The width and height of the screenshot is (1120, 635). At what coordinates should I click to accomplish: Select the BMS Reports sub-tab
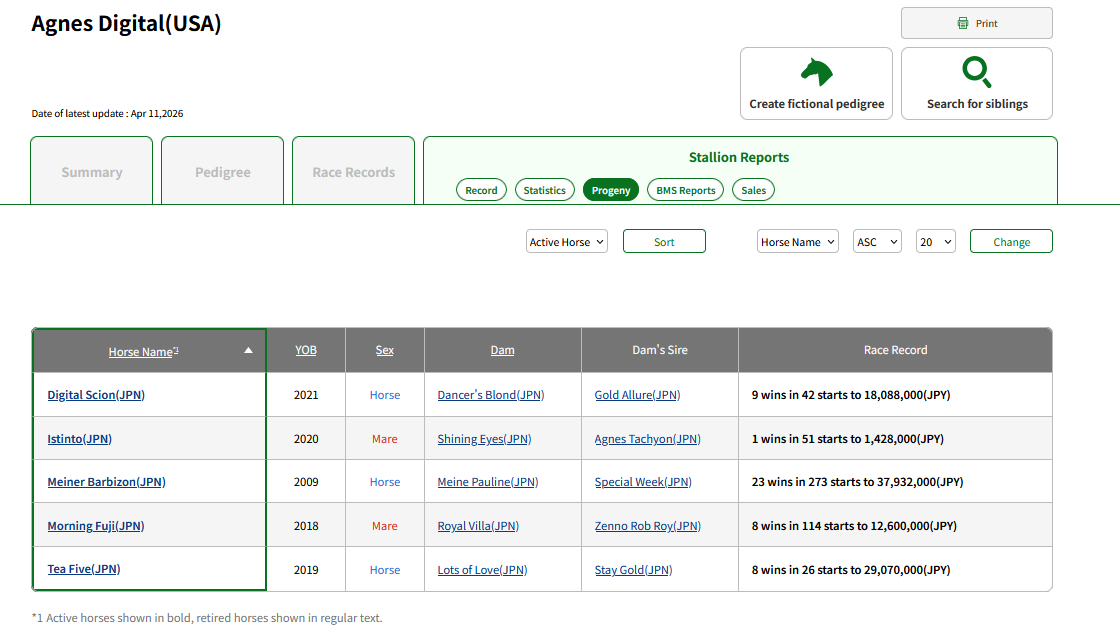click(x=686, y=190)
